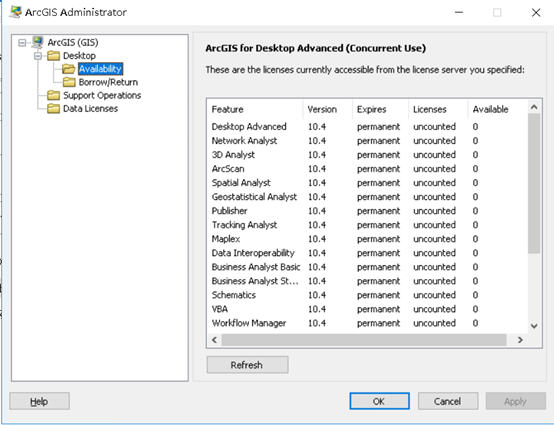Collapse the ArcGIS (GIS) root node
Image resolution: width=554 pixels, height=425 pixels.
[22, 43]
